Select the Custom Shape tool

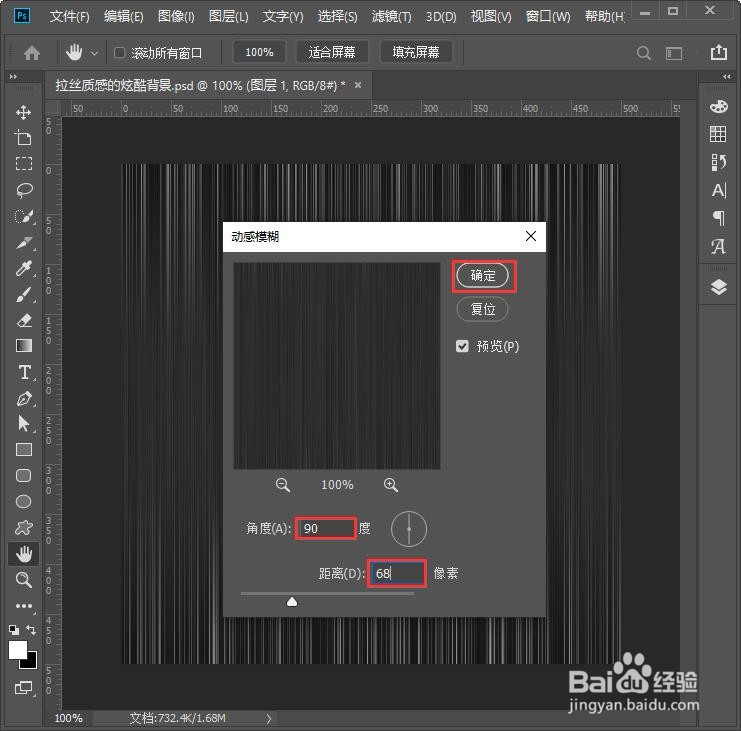click(x=24, y=527)
